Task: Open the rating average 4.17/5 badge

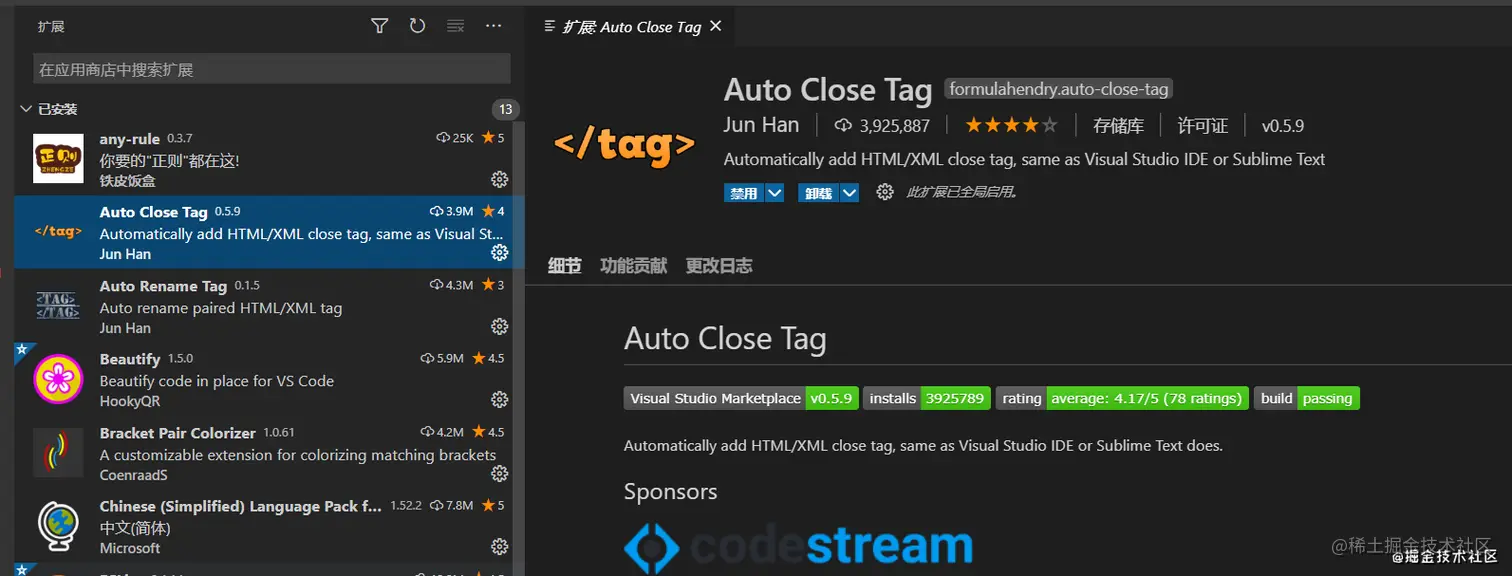Action: [1122, 398]
